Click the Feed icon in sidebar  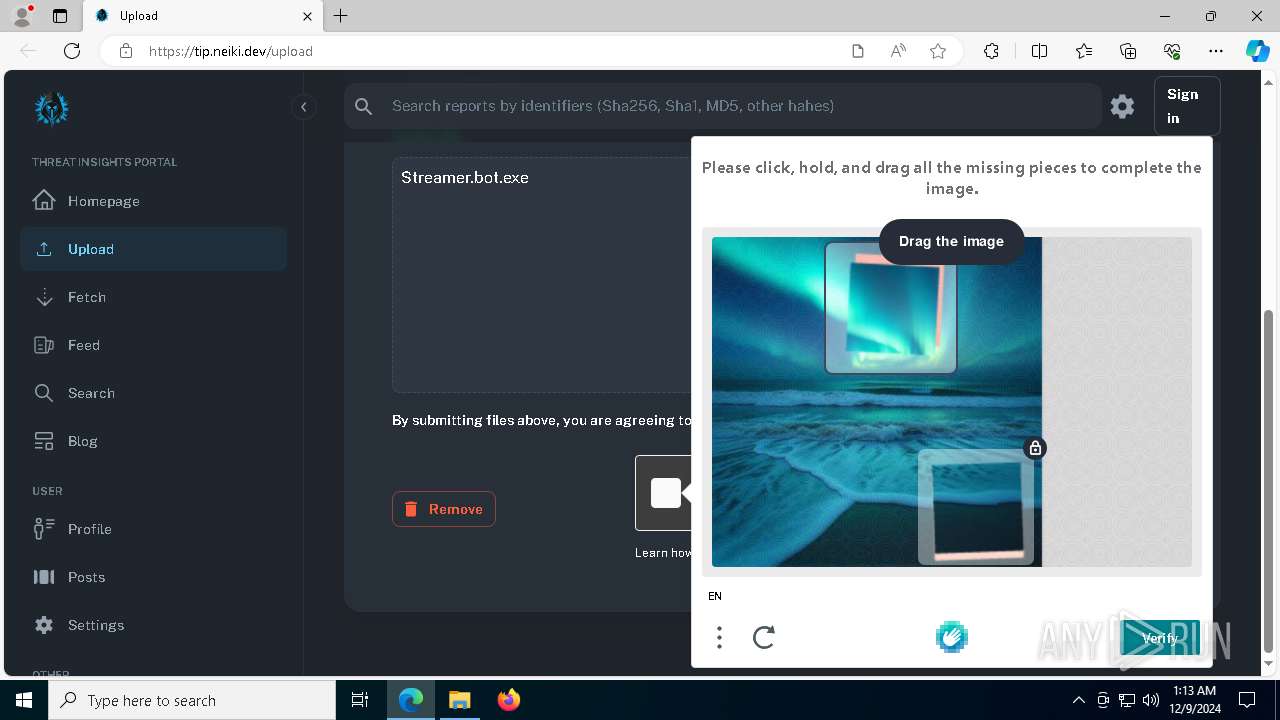click(44, 345)
